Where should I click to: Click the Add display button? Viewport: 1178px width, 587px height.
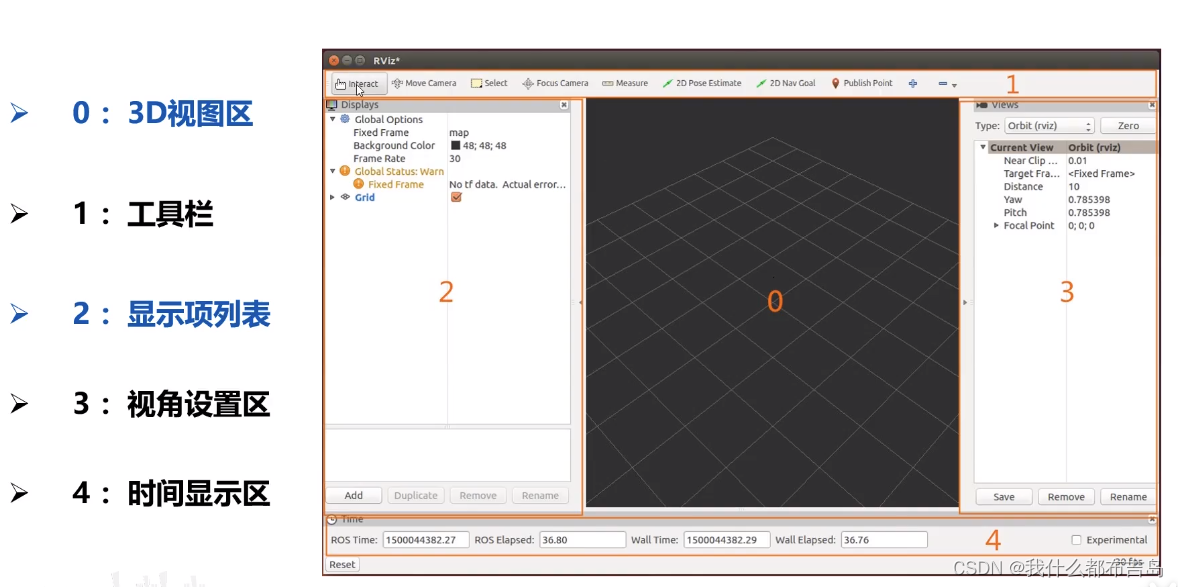pos(354,495)
